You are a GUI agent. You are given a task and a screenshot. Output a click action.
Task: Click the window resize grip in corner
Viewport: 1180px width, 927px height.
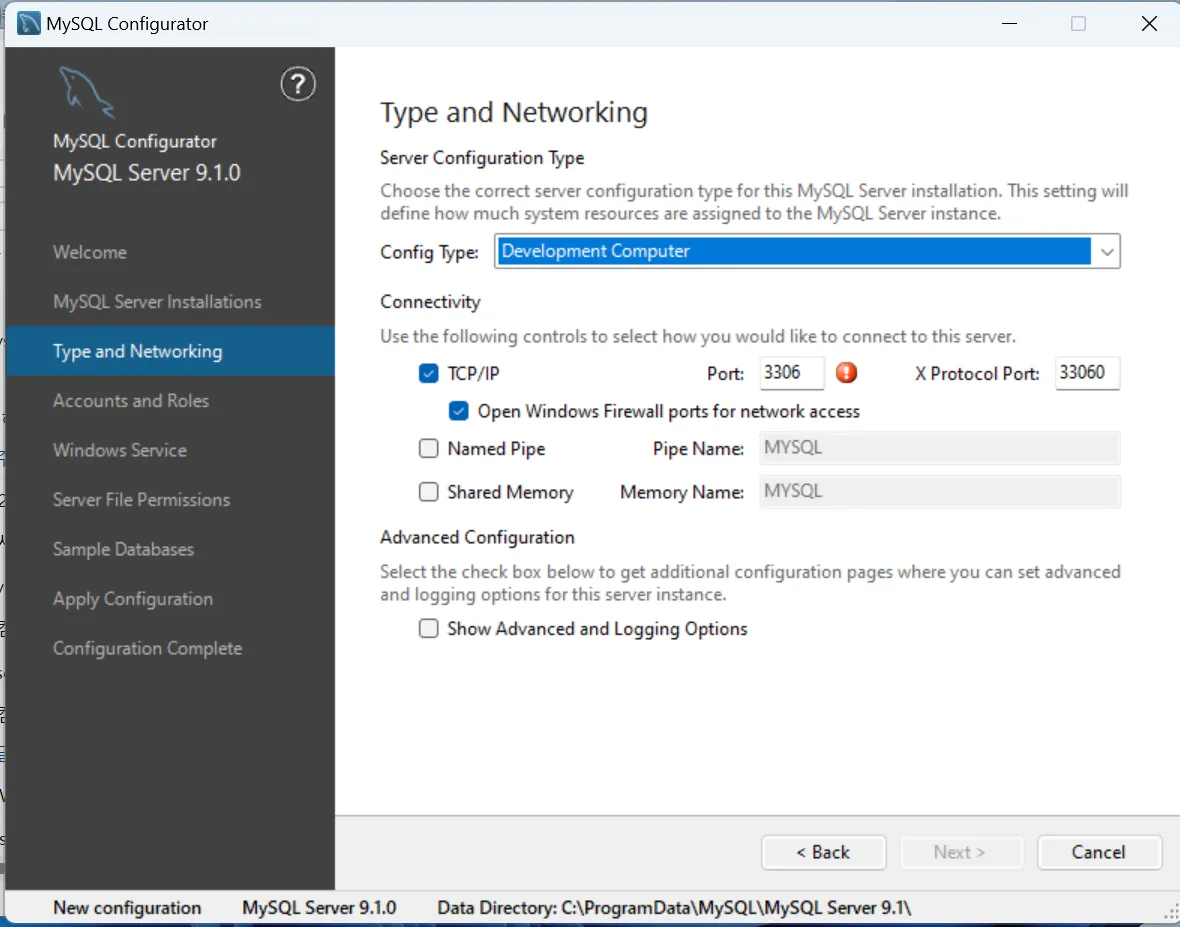1171,913
